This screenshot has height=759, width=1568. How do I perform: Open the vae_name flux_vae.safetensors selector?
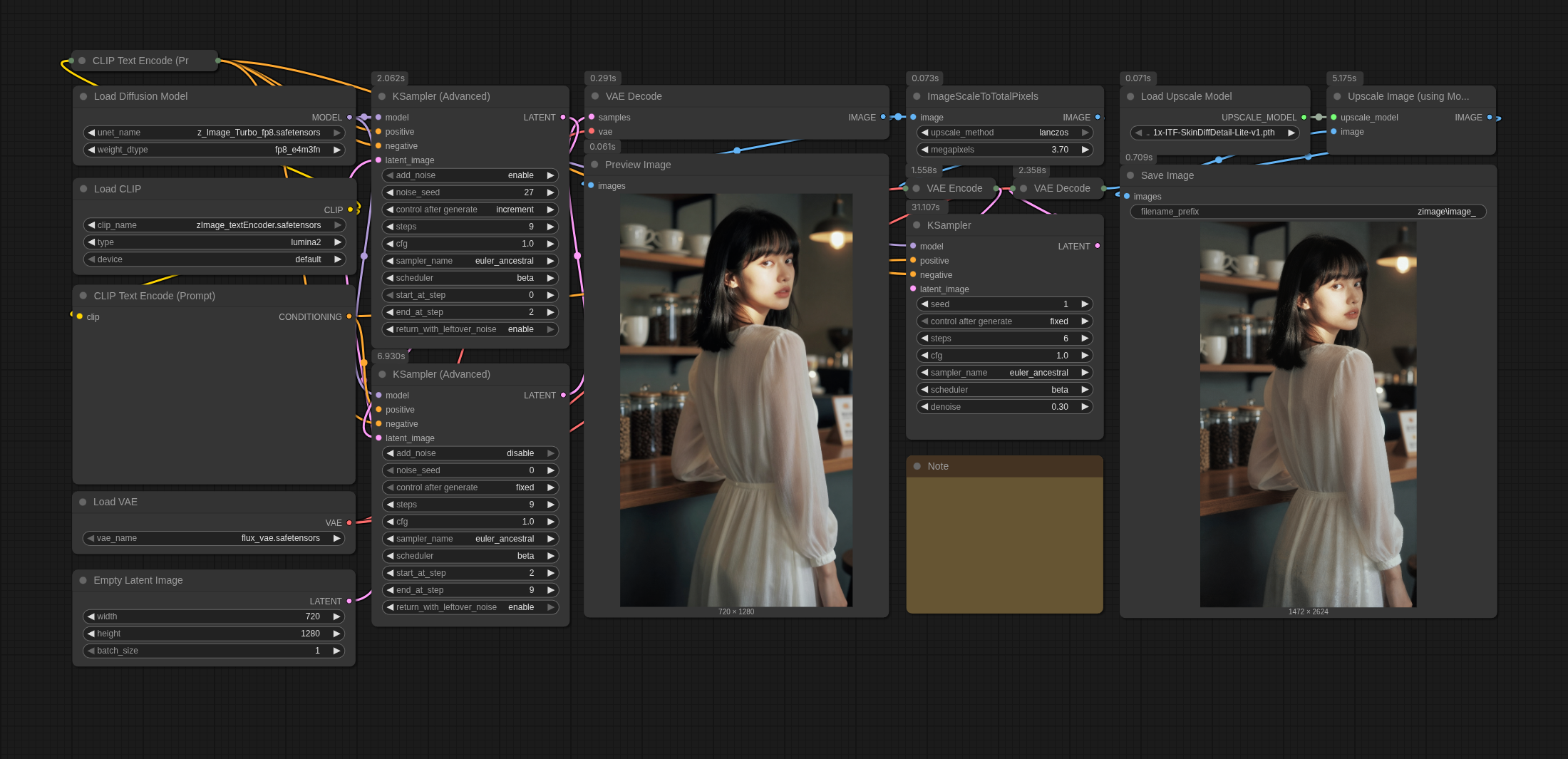[214, 538]
